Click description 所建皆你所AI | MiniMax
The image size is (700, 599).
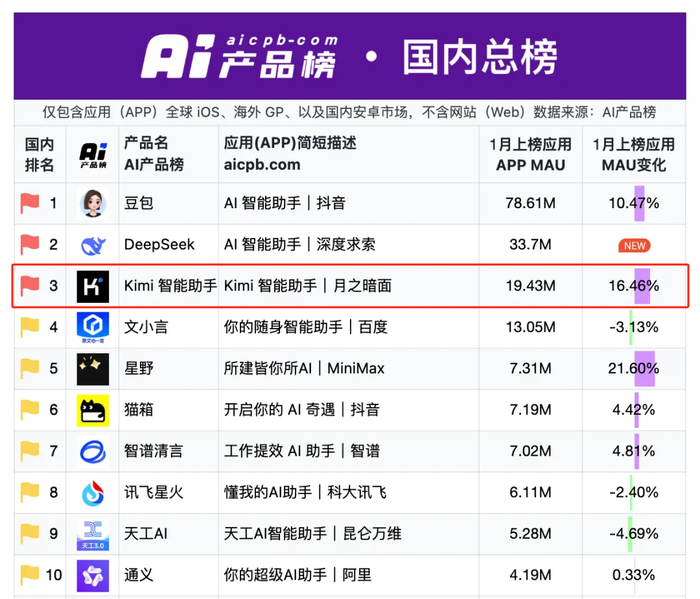pos(304,368)
